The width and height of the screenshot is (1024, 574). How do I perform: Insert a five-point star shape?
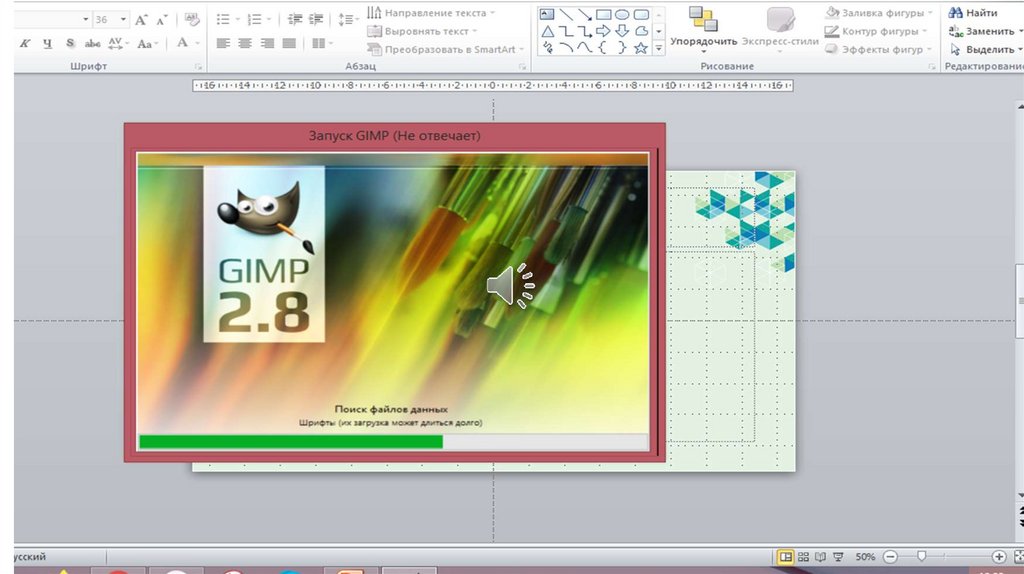(x=641, y=47)
